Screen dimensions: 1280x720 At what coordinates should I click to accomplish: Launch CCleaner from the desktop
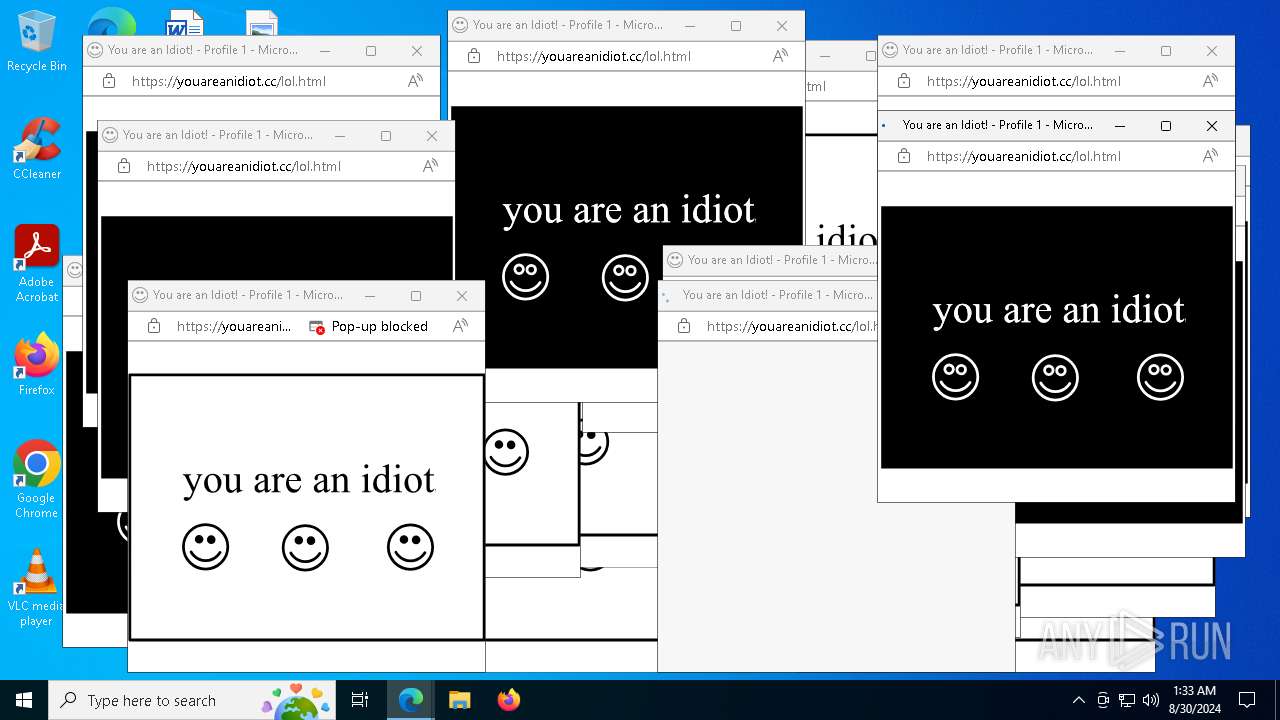pos(36,148)
